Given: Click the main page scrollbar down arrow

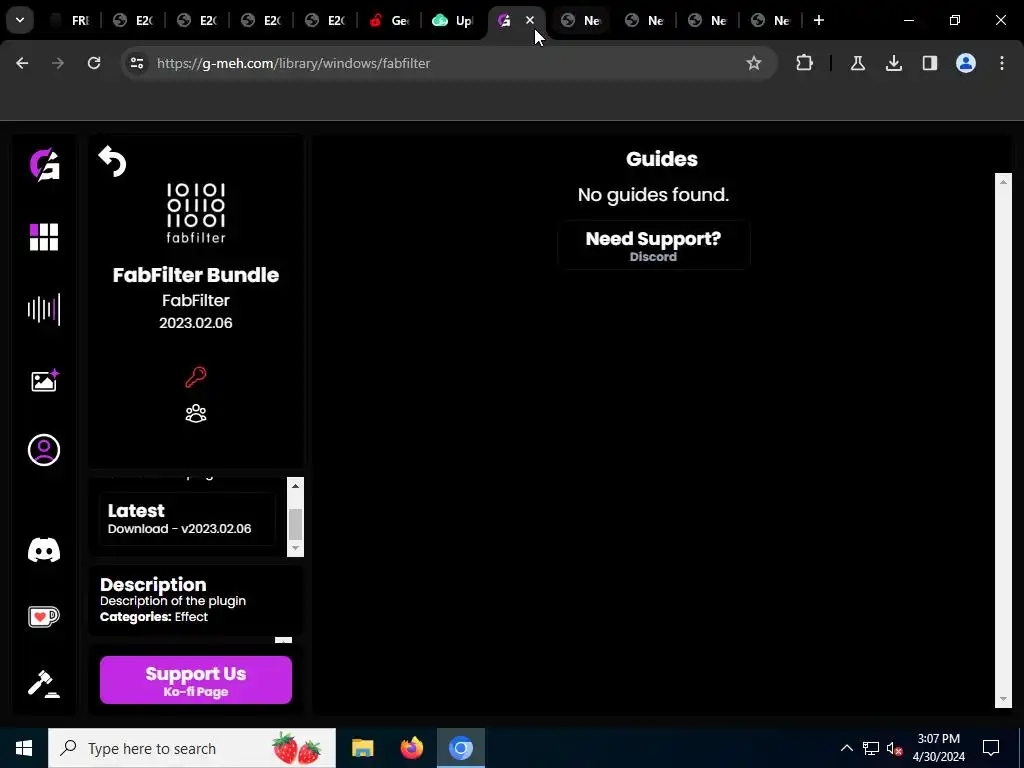Looking at the screenshot, I should click(x=1003, y=700).
